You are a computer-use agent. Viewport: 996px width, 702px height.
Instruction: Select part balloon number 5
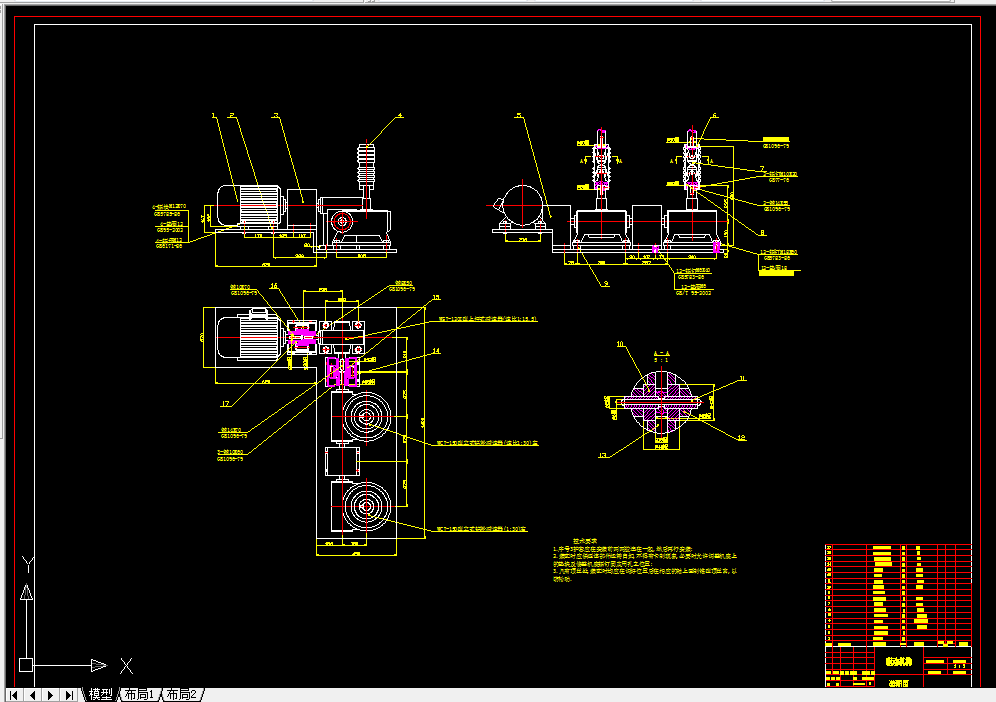[x=519, y=115]
